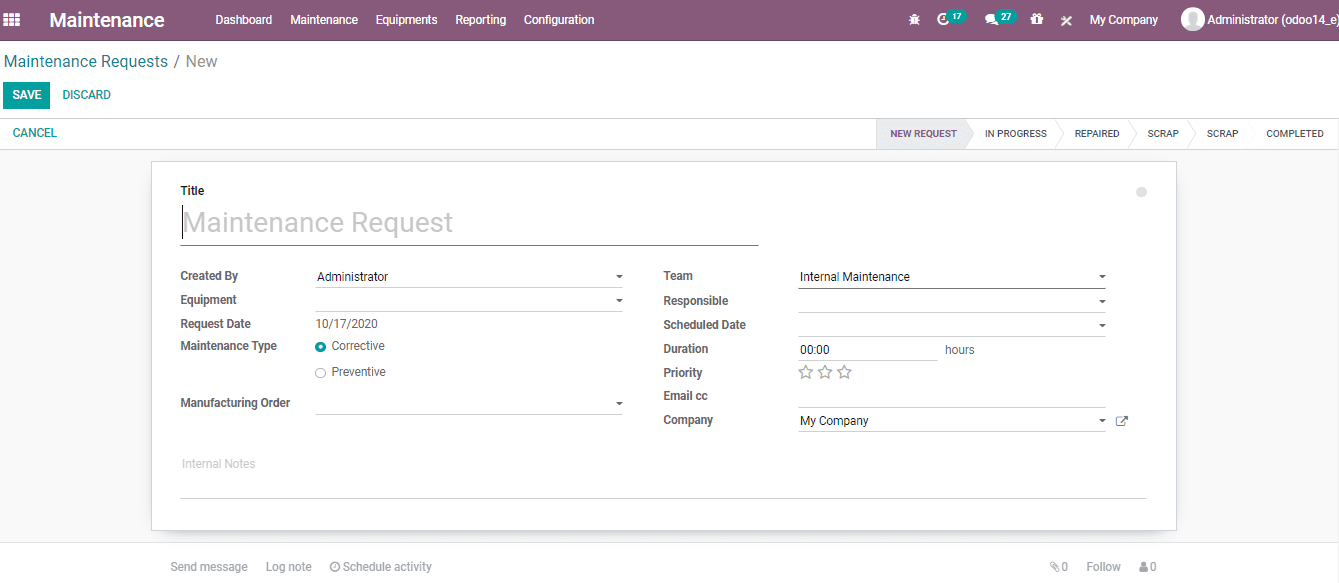Image resolution: width=1339 pixels, height=583 pixels.
Task: Set priority to three stars
Action: click(x=844, y=371)
